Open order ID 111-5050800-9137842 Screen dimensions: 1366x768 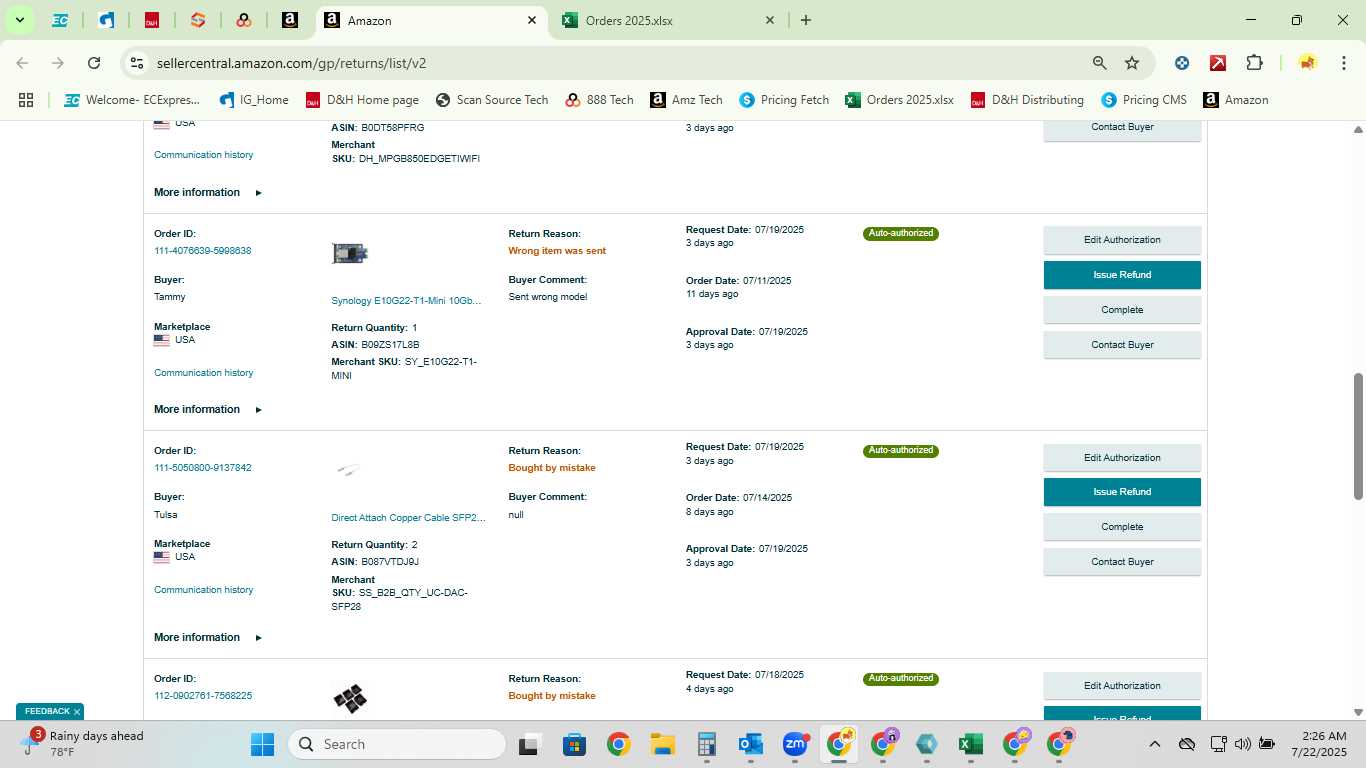pos(203,468)
